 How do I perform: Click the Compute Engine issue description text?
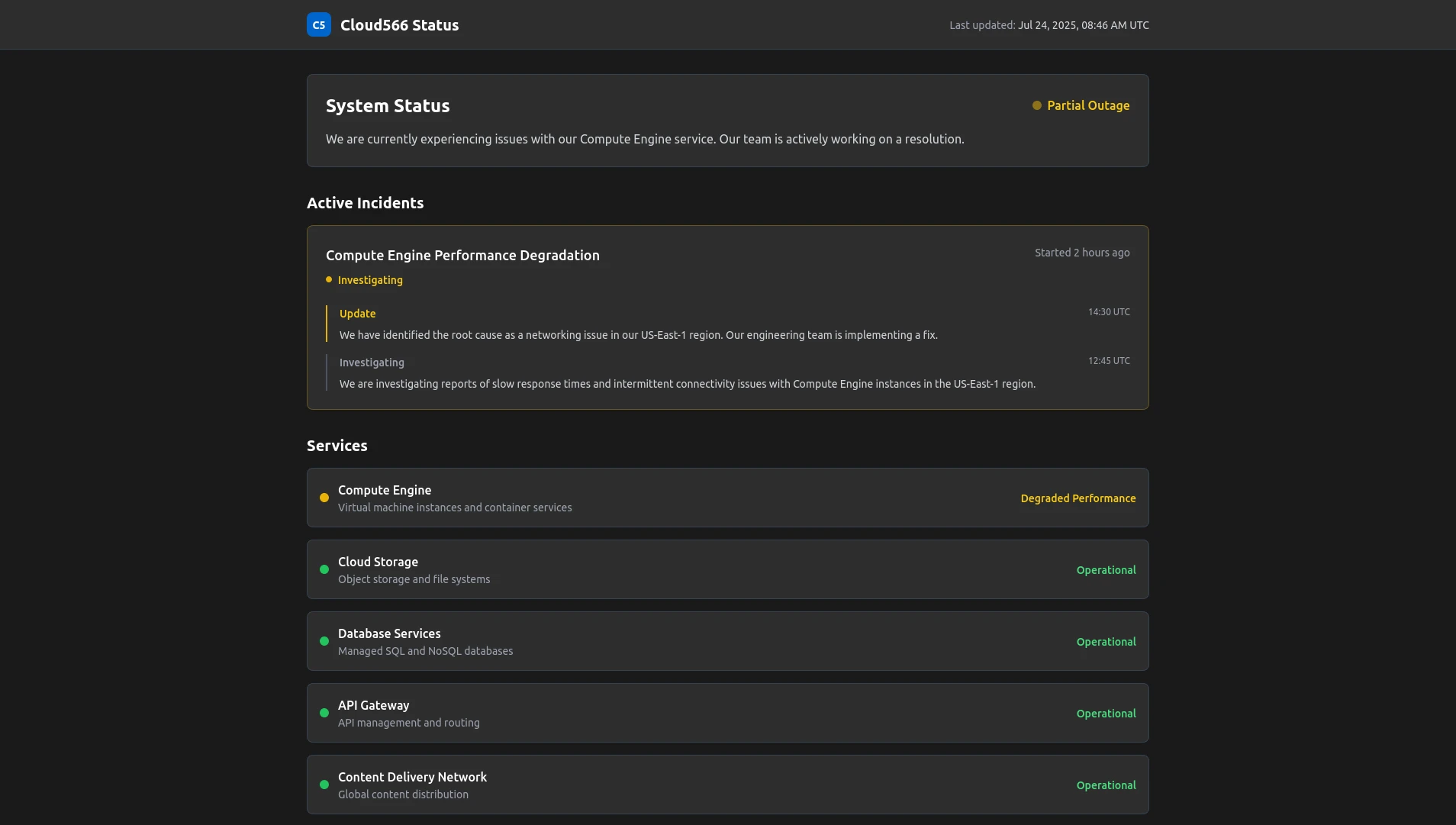(645, 139)
